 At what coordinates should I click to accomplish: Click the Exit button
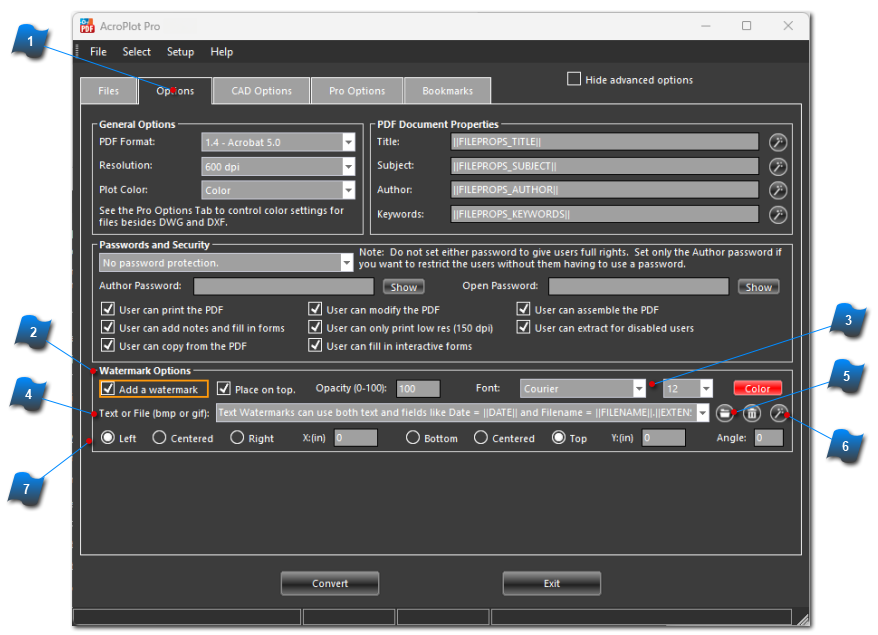point(552,583)
